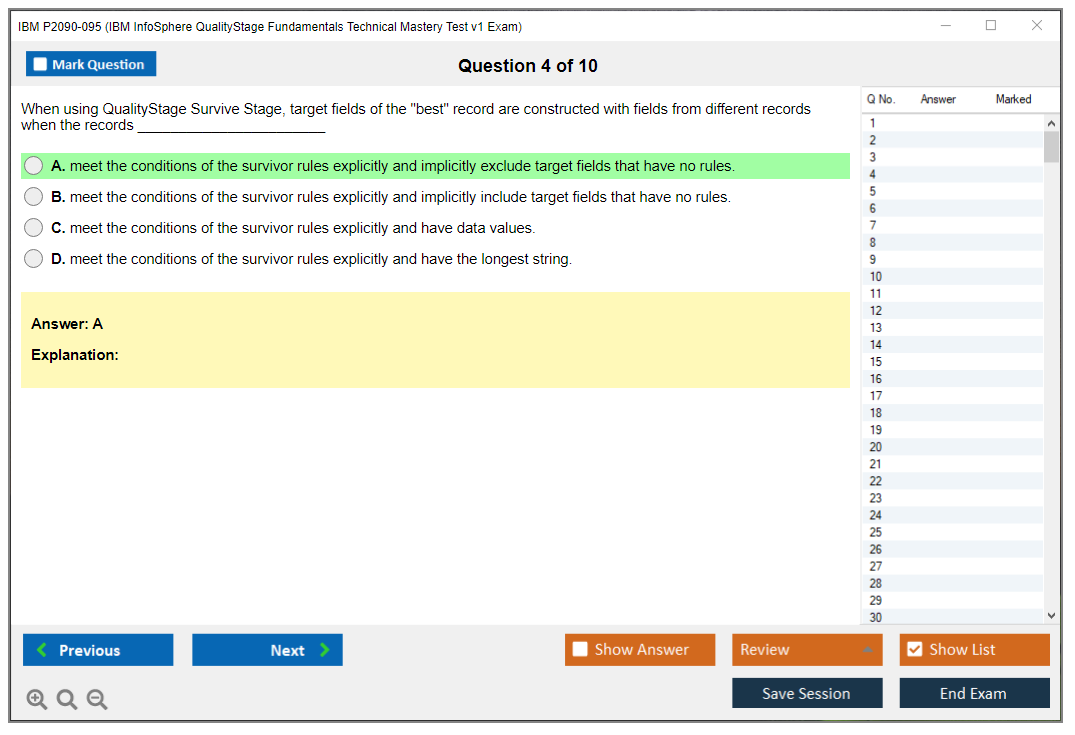This screenshot has height=735, width=1075.
Task: Go to the Next question
Action: 267,650
